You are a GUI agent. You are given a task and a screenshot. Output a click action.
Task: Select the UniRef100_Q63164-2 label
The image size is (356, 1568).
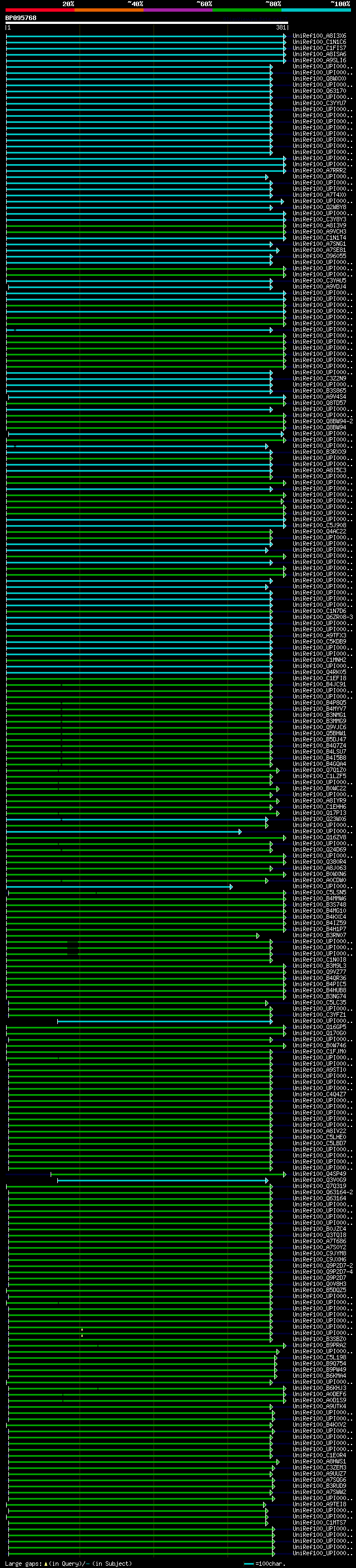pos(323,1192)
